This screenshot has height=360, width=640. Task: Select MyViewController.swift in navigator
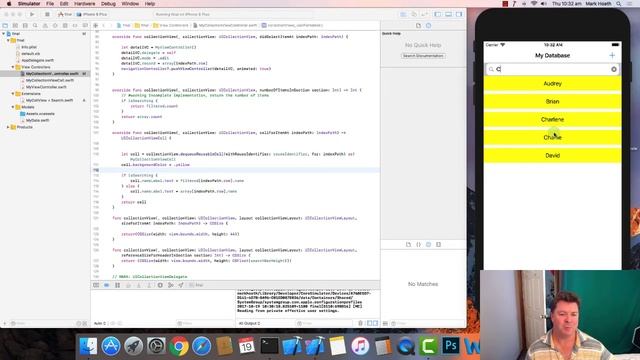tap(46, 87)
